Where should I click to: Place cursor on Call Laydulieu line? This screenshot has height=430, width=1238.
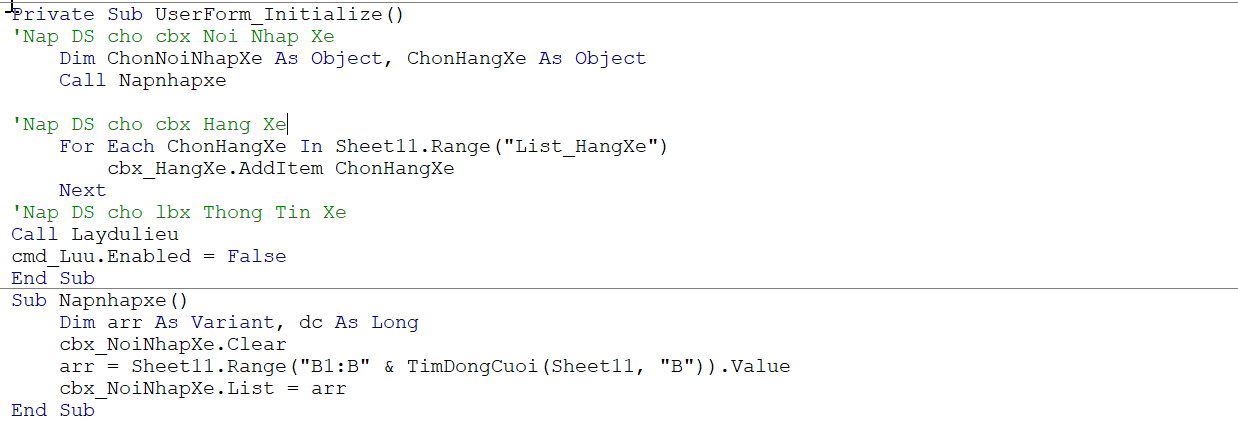coord(95,234)
